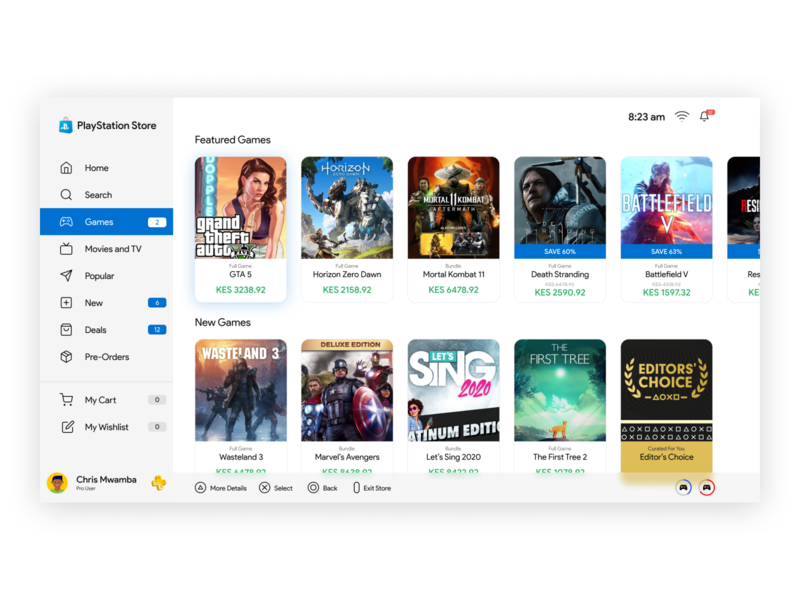Image resolution: width=800 pixels, height=600 pixels.
Task: Click the Home house icon
Action: tap(66, 168)
